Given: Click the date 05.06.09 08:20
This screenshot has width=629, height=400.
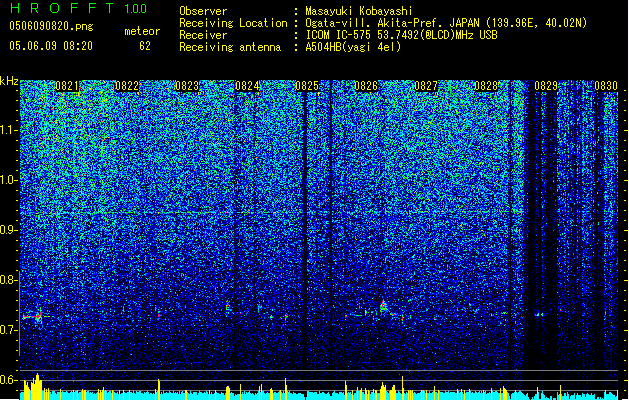Looking at the screenshot, I should (x=51, y=46).
